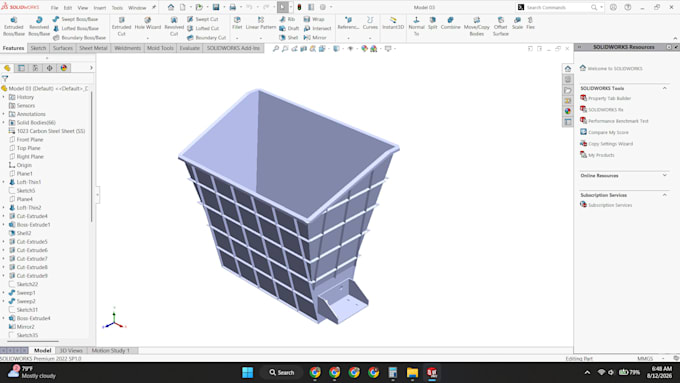Open the Hole Wizard

click(147, 23)
